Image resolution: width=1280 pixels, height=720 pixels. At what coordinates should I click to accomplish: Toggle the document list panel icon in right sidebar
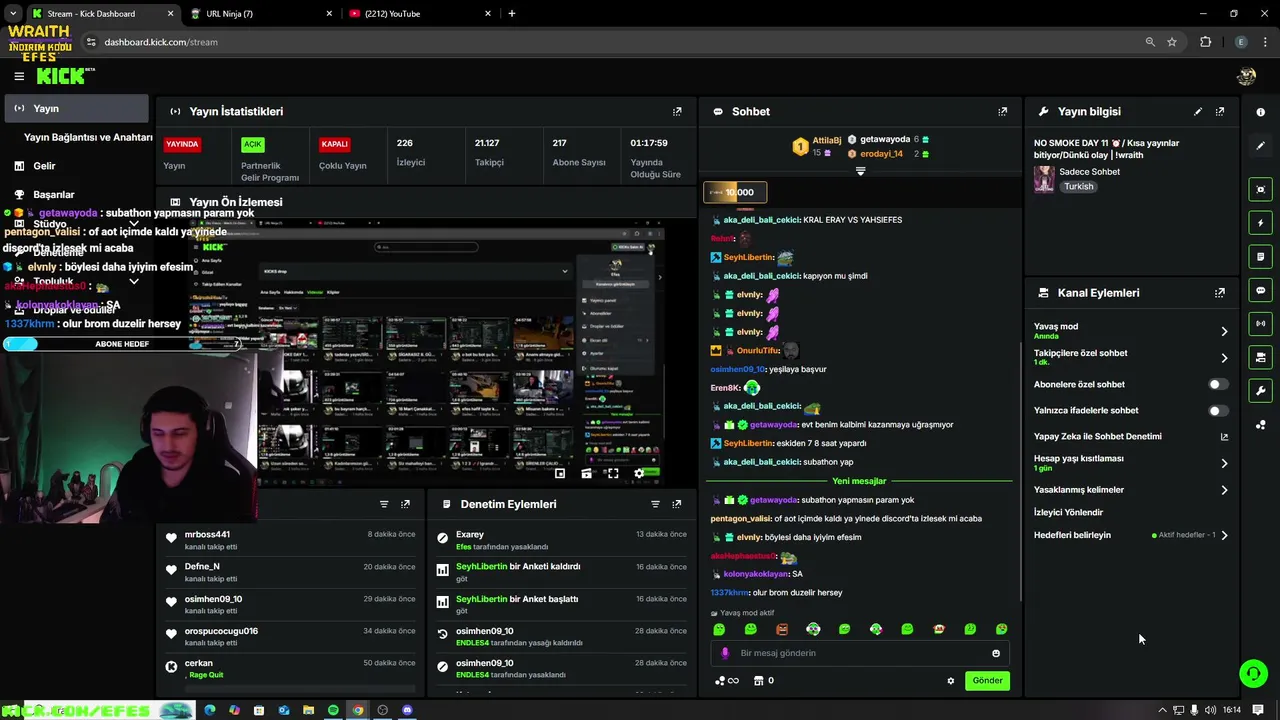point(1261,257)
